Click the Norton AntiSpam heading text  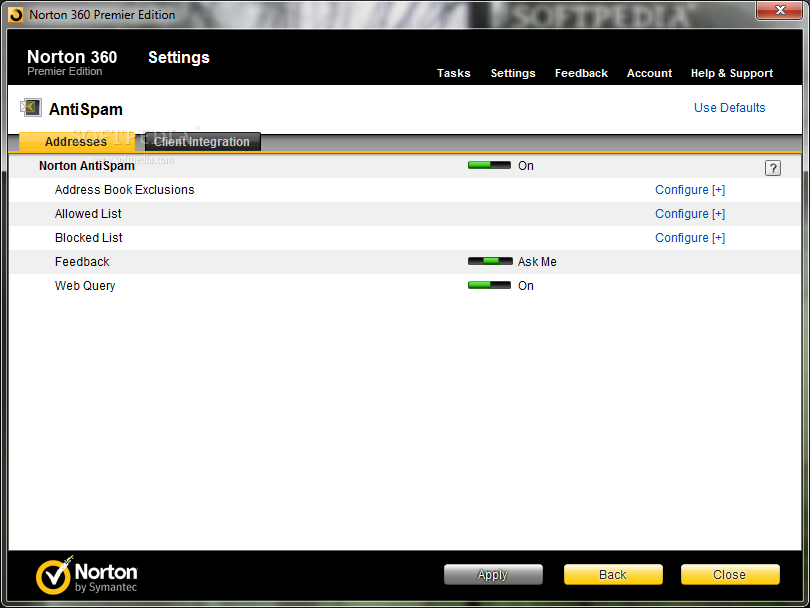point(87,166)
